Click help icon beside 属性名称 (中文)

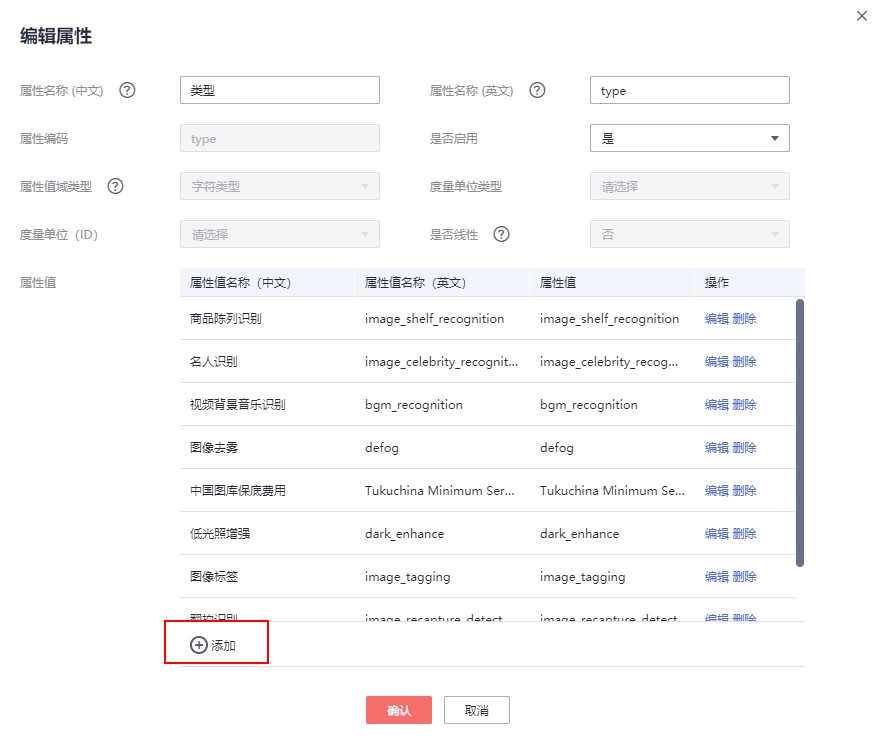tap(127, 90)
